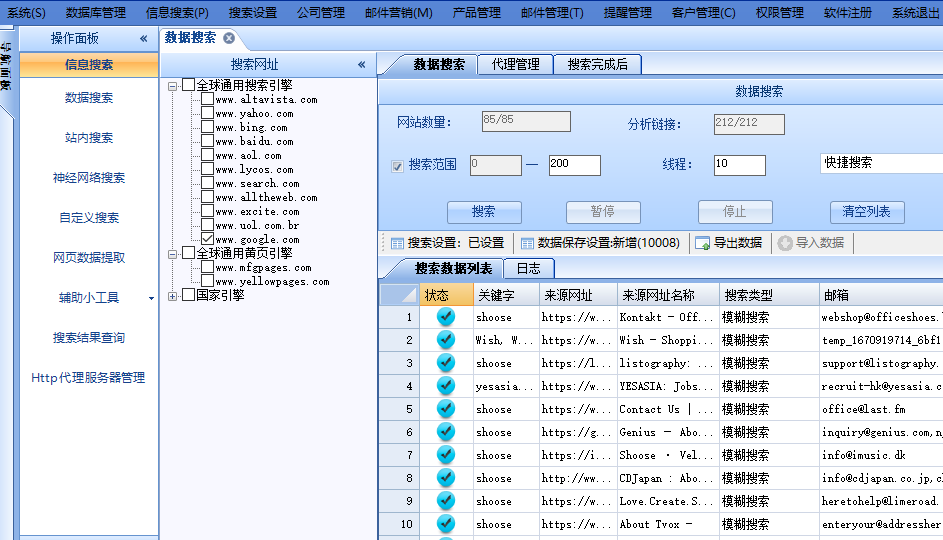Click status checkmark icon in row 3
This screenshot has height=540, width=943.
pos(446,363)
